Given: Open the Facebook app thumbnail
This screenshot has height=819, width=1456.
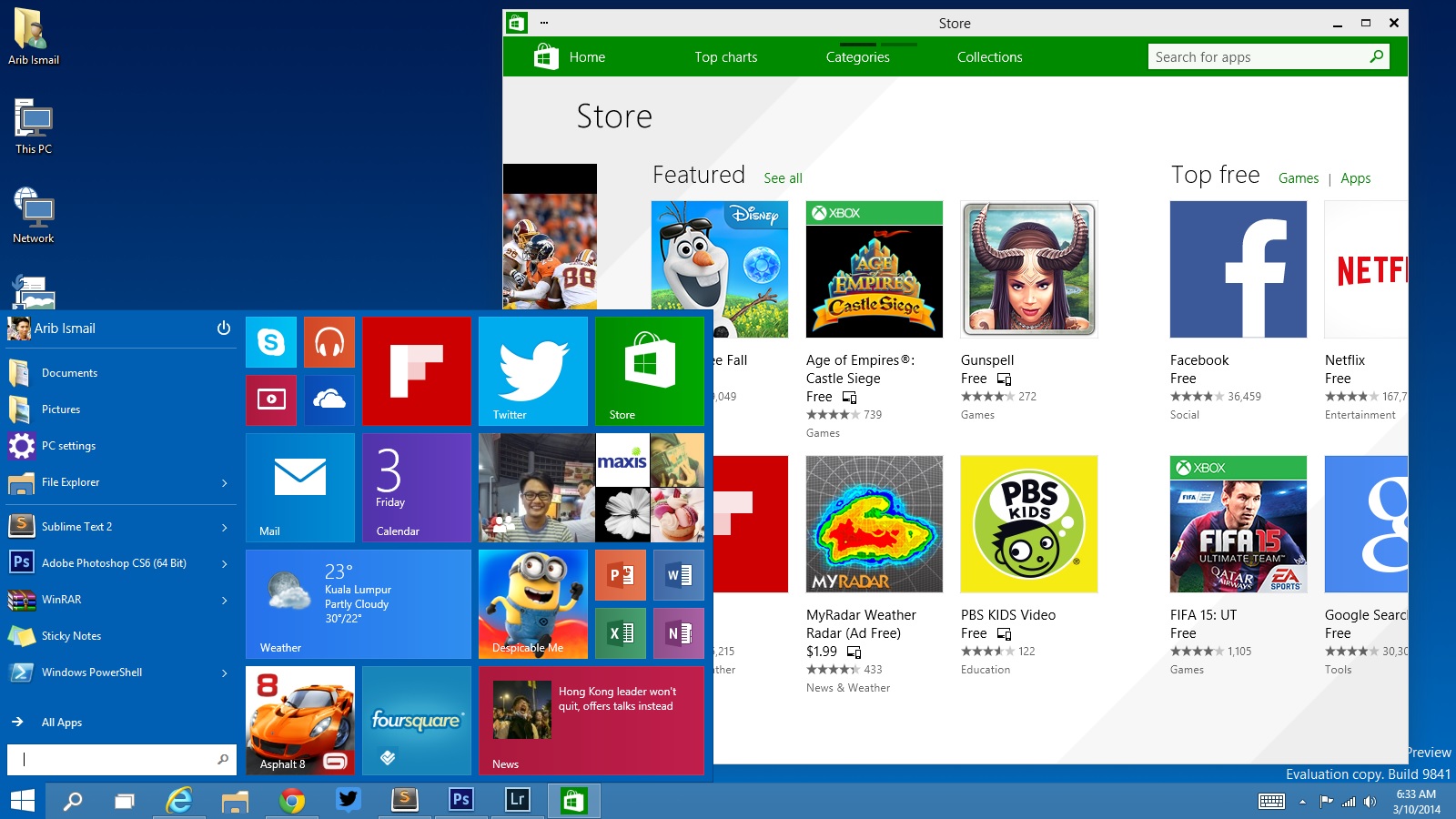Looking at the screenshot, I should coord(1238,269).
